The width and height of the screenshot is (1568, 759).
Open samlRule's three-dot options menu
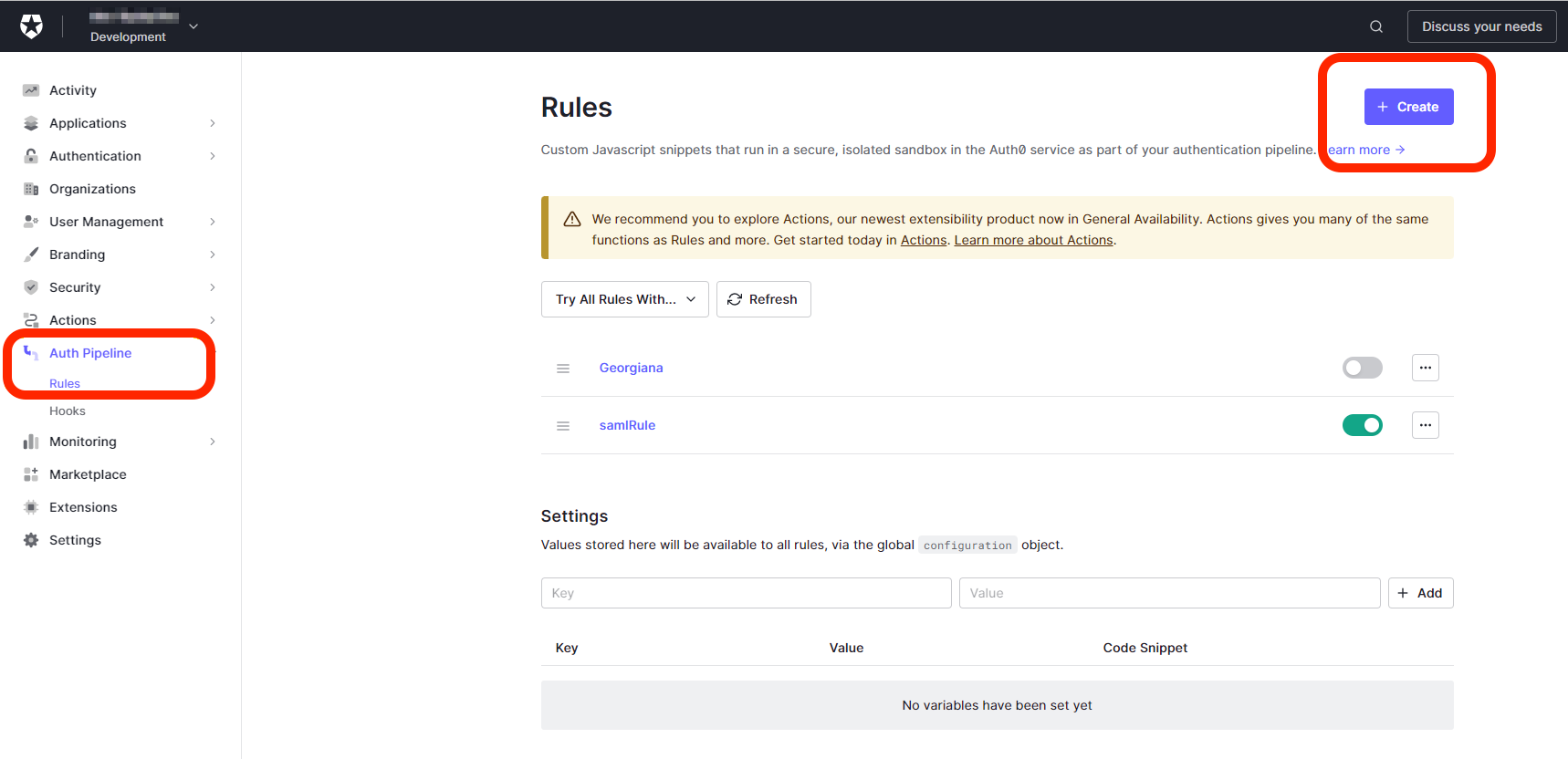coord(1425,425)
